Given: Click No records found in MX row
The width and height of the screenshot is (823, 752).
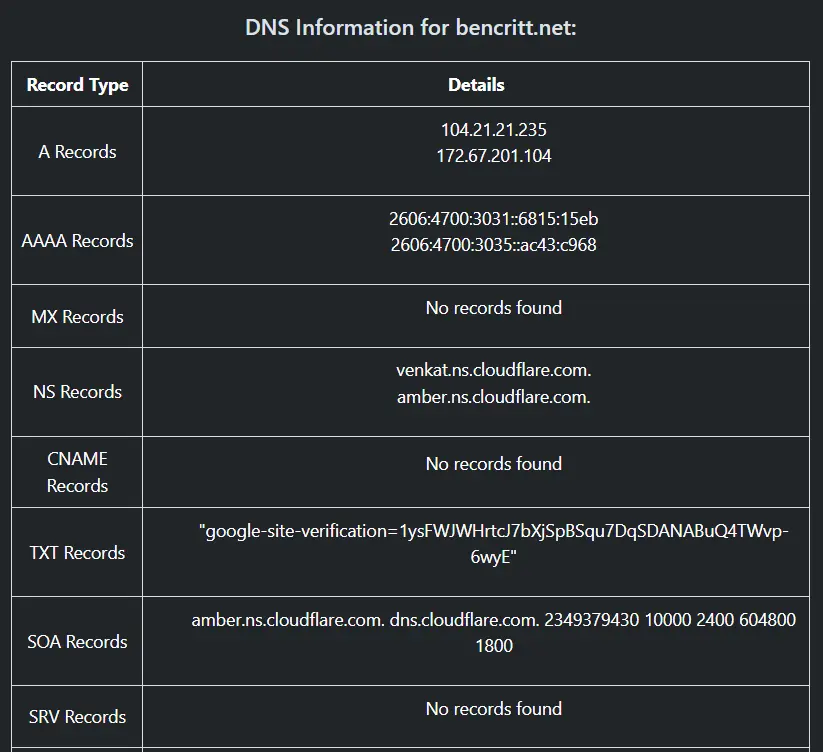Looking at the screenshot, I should tap(494, 308).
